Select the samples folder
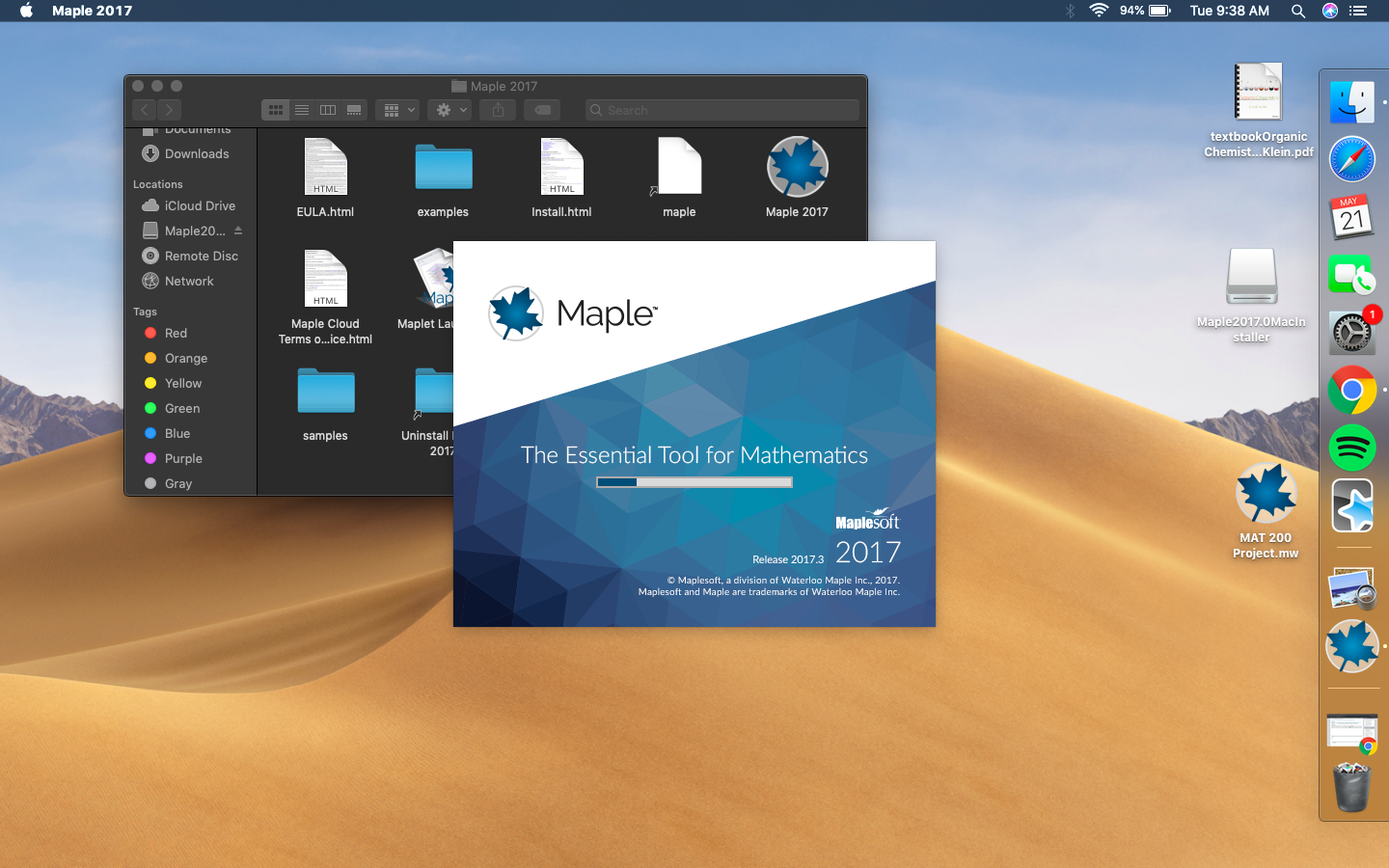 (x=325, y=393)
